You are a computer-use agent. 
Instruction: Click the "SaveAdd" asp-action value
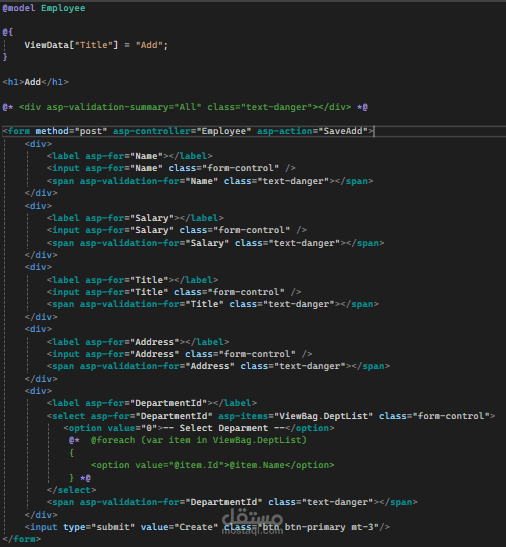[343, 131]
